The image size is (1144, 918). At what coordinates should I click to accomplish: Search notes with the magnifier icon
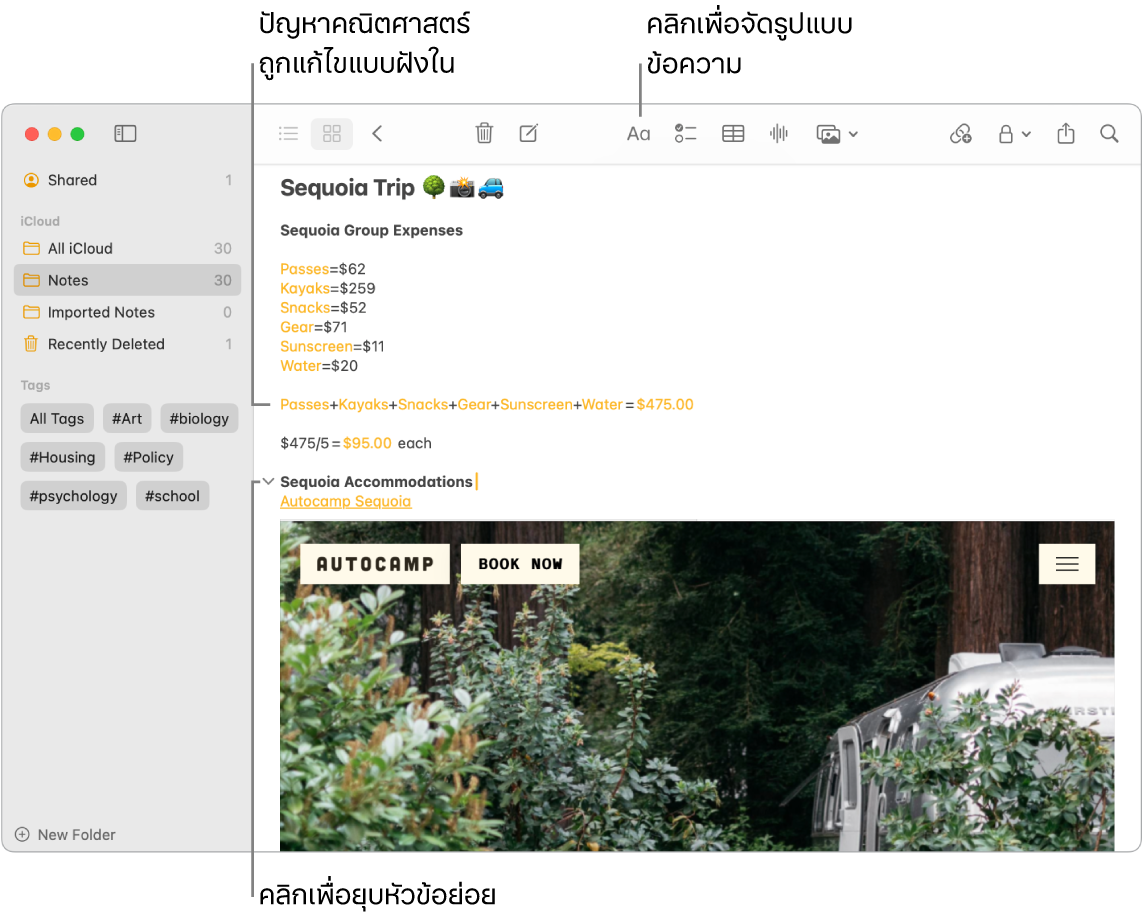click(x=1109, y=134)
